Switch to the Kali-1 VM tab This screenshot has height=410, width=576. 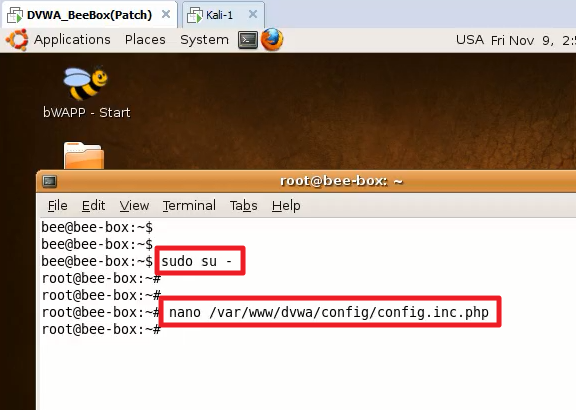(223, 15)
